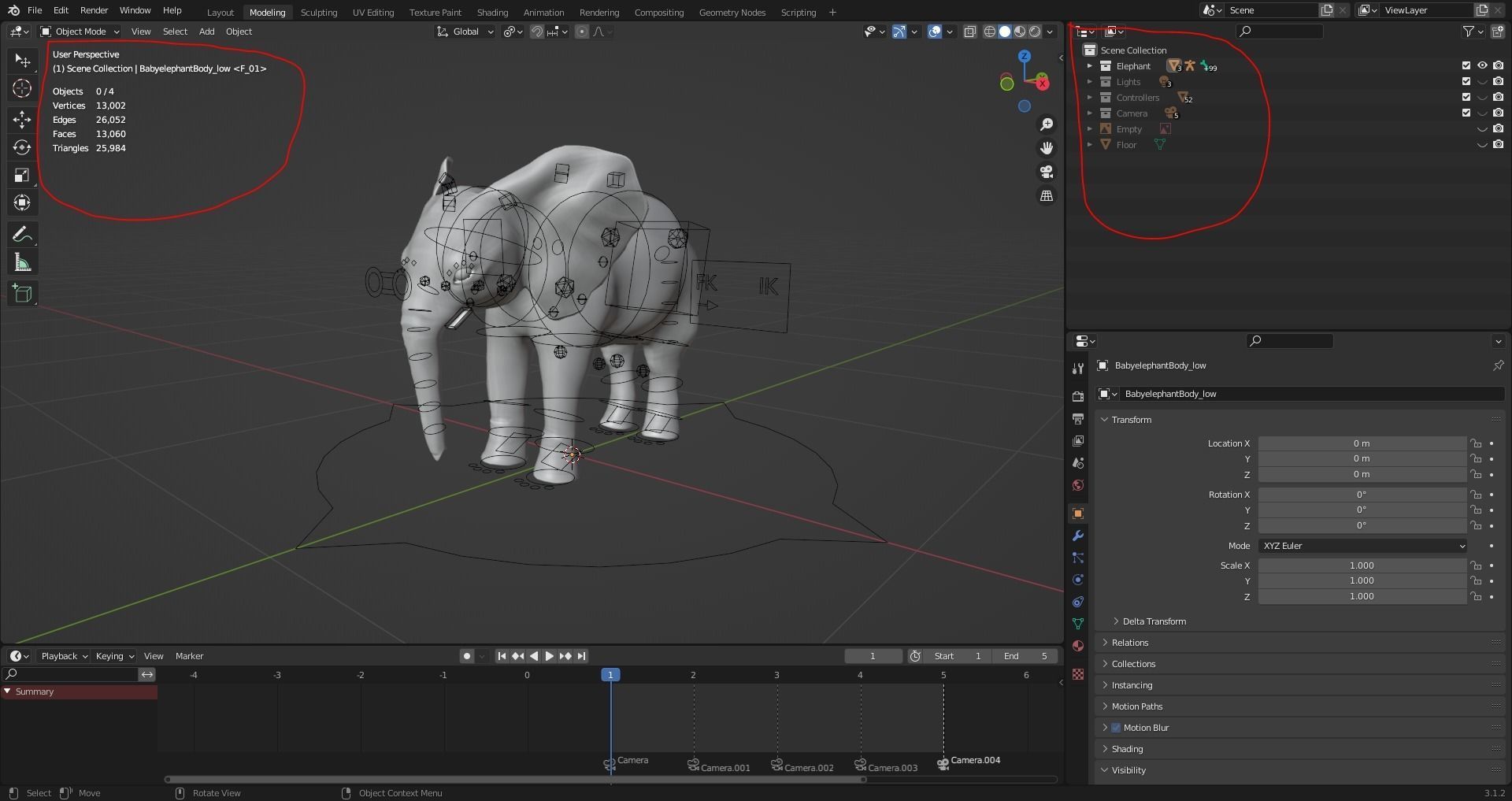Screen dimensions: 1512x801
Task: Open the Output properties tab
Action: (1078, 418)
